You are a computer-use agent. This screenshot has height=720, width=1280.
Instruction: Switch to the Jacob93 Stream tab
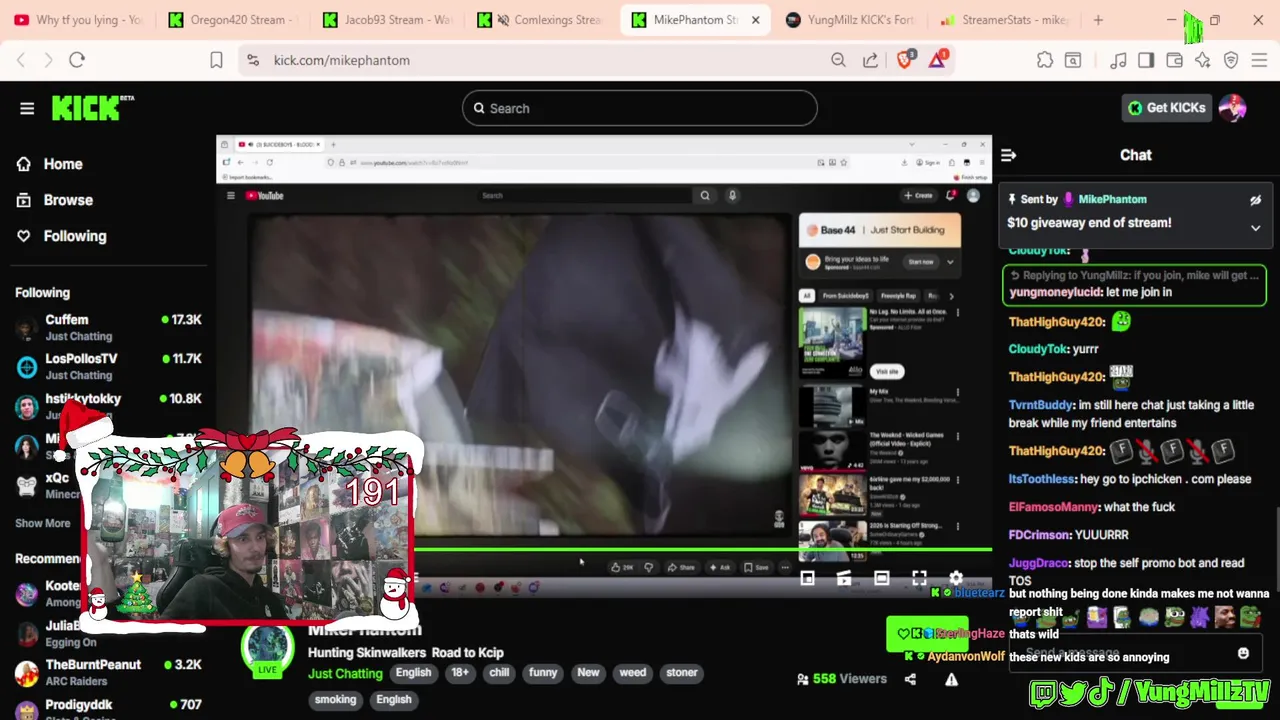385,20
